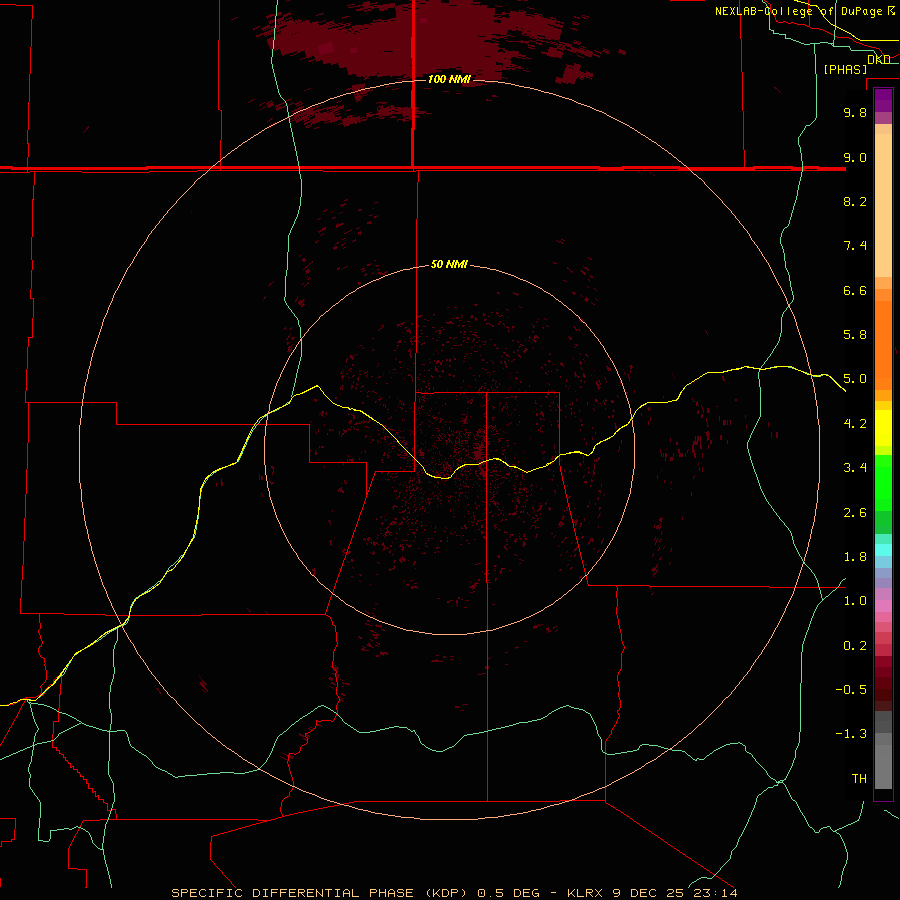
Task: Click the [PHAS] legend heading
Action: (x=845, y=69)
